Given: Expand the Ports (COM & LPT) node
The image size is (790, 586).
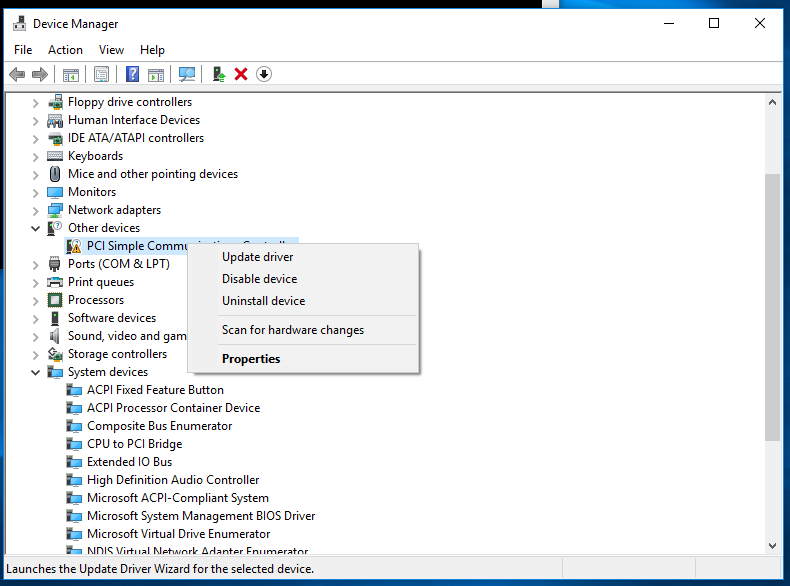Looking at the screenshot, I should click(x=36, y=264).
